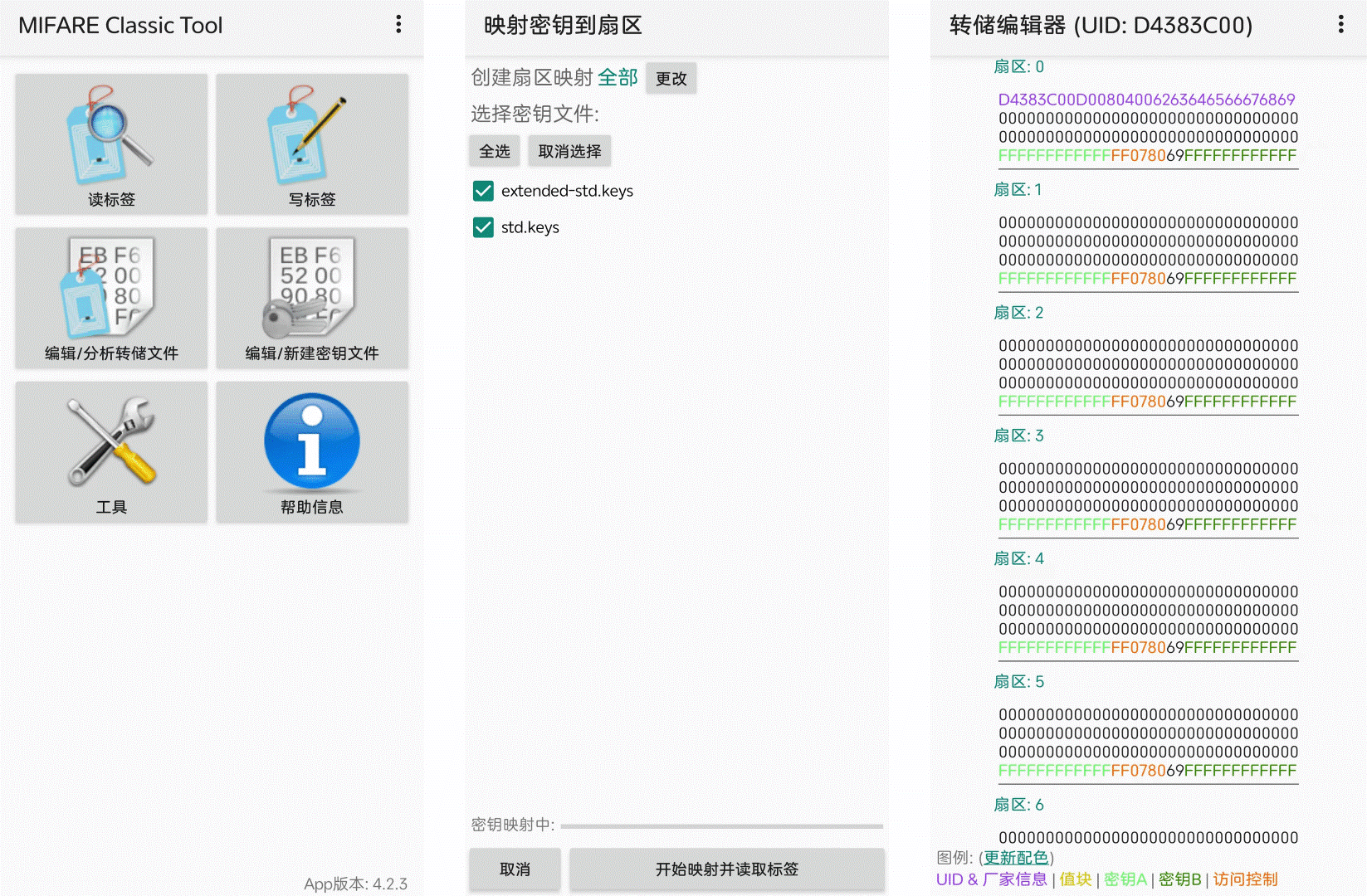Open the 帮助信息 (Help info) tile
1367x896 pixels.
pyautogui.click(x=312, y=452)
